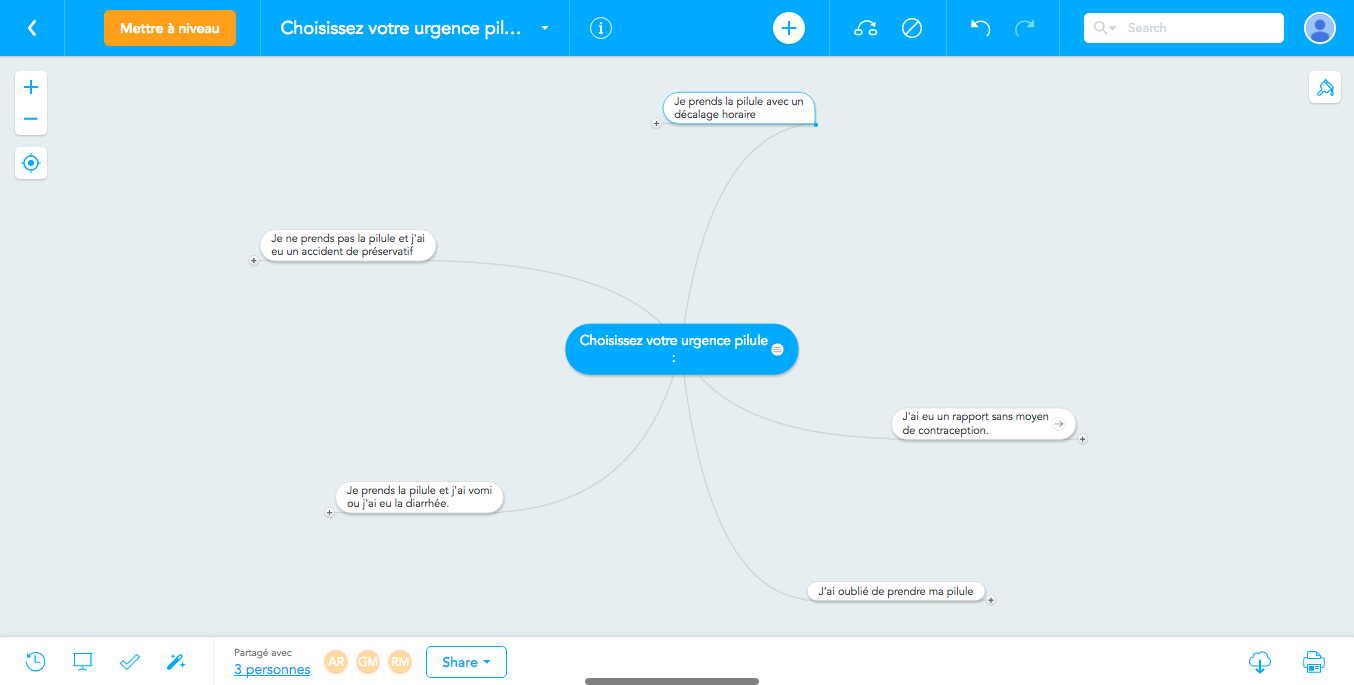Click the RM collaborator avatar
This screenshot has height=685, width=1354.
click(x=400, y=662)
